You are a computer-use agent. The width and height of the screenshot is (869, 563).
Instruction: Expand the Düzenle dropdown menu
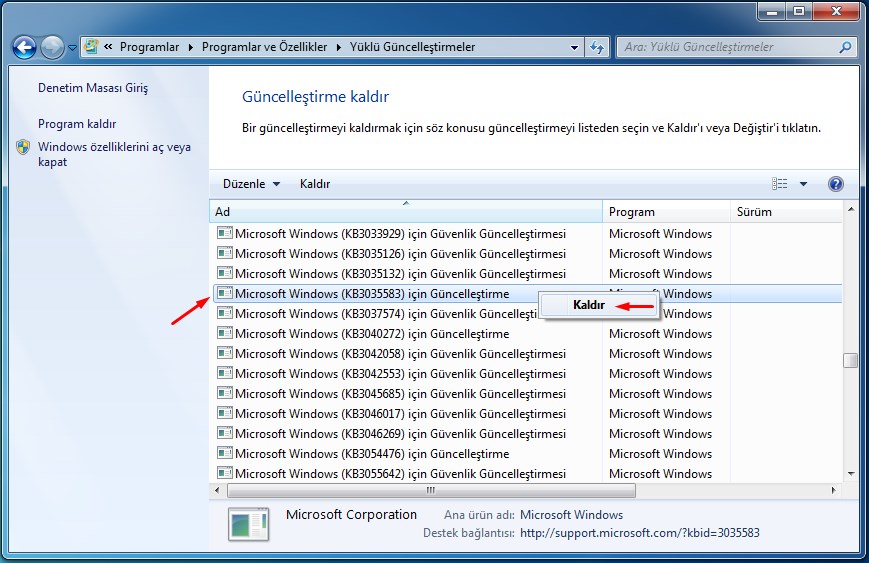tap(251, 184)
